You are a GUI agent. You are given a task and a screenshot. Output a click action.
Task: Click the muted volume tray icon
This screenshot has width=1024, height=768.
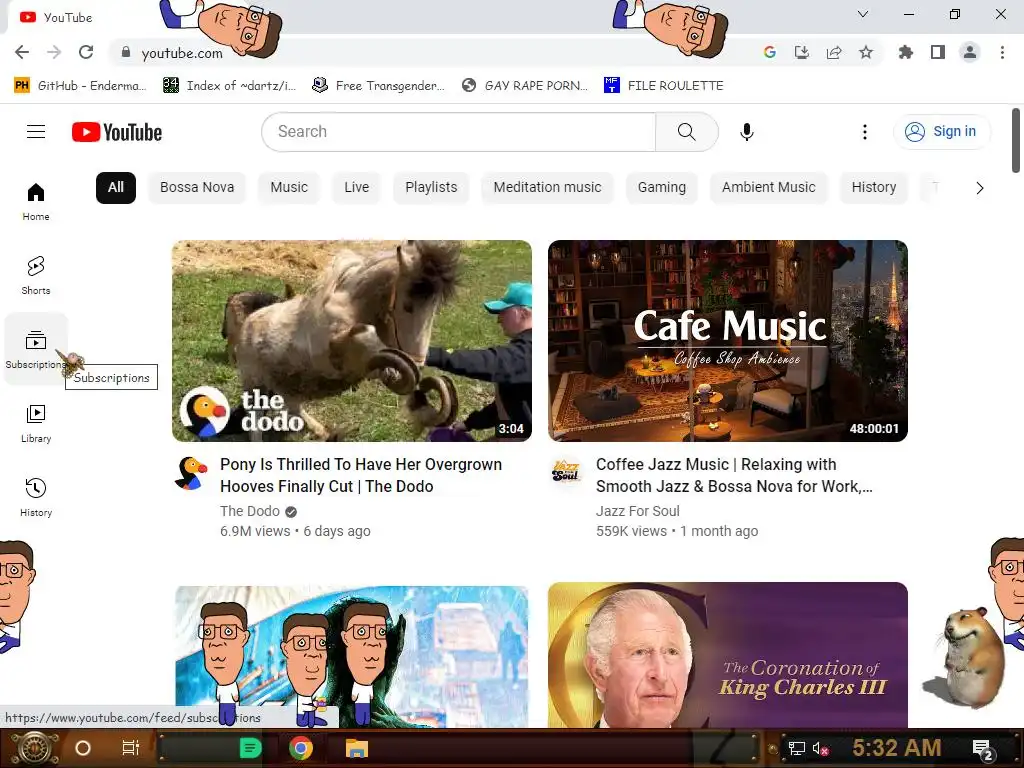click(x=820, y=748)
